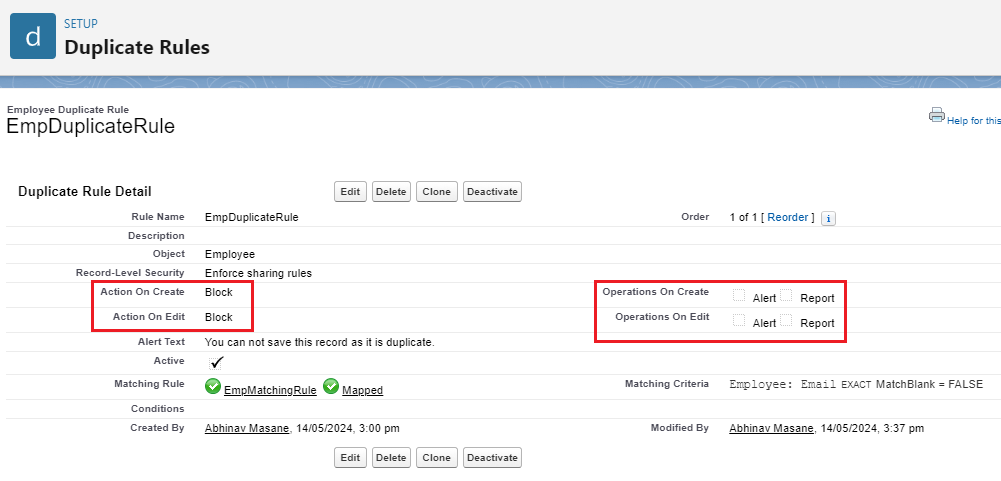This screenshot has width=1001, height=481.
Task: Click the Duplicate Rules setup icon
Action: [x=33, y=37]
